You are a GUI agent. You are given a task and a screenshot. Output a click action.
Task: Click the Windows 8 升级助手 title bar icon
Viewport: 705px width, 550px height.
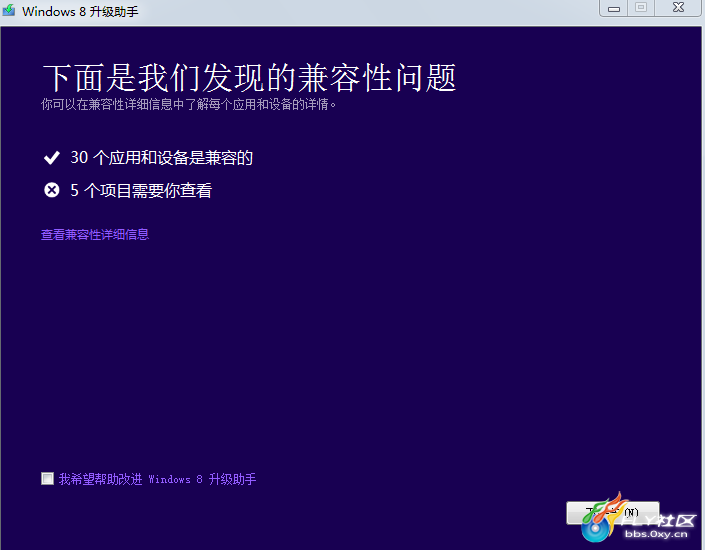coord(9,10)
